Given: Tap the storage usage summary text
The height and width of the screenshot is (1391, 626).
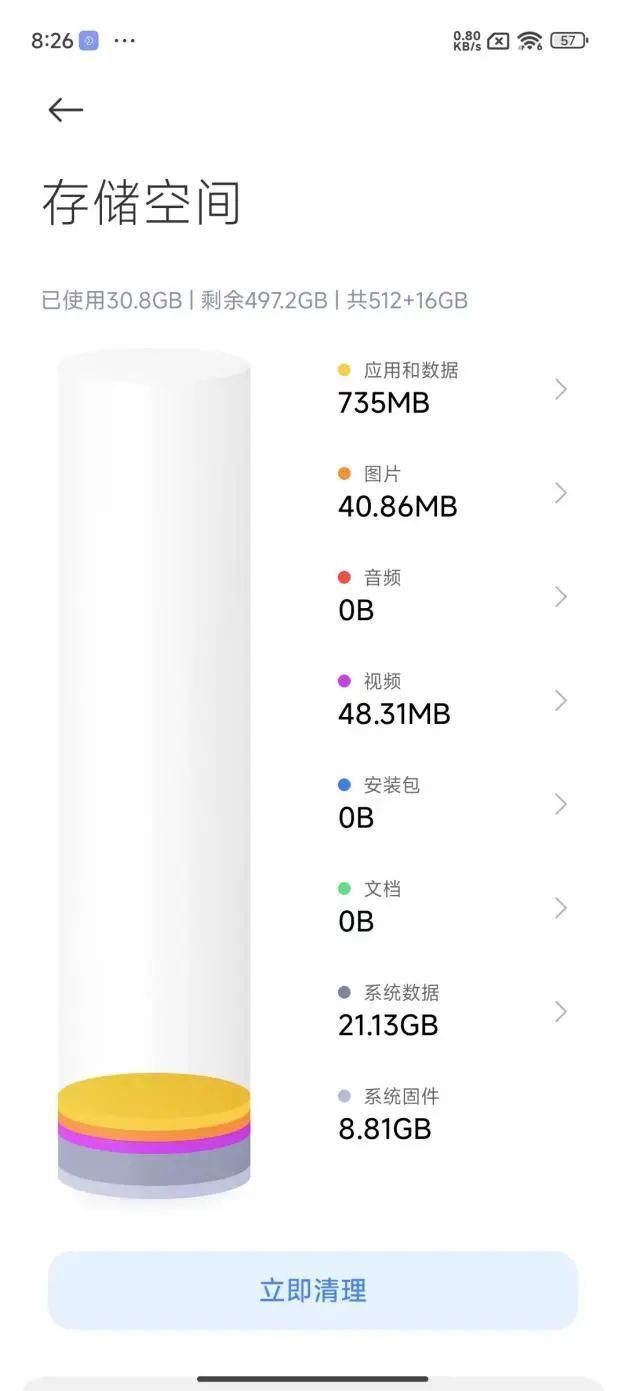Looking at the screenshot, I should pos(254,300).
